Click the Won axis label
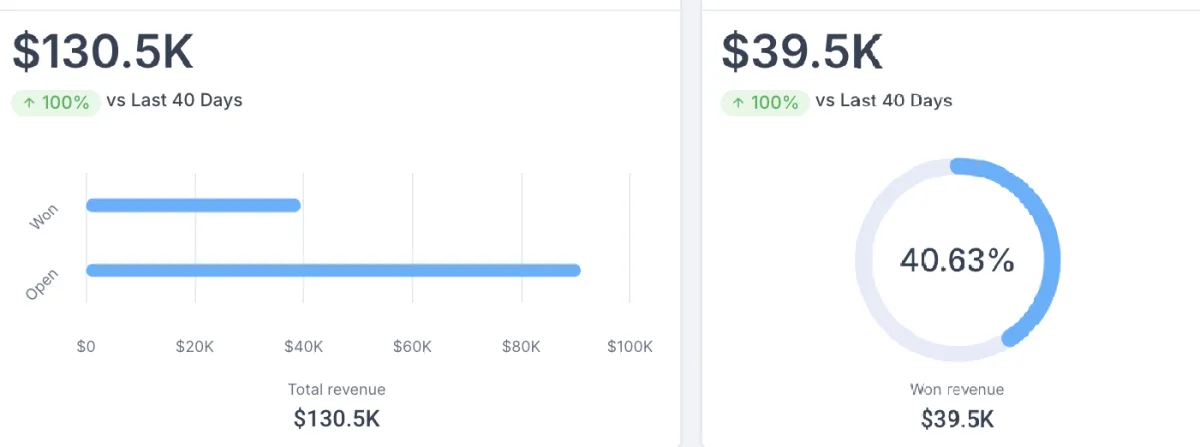Image resolution: width=1200 pixels, height=447 pixels. (x=45, y=216)
